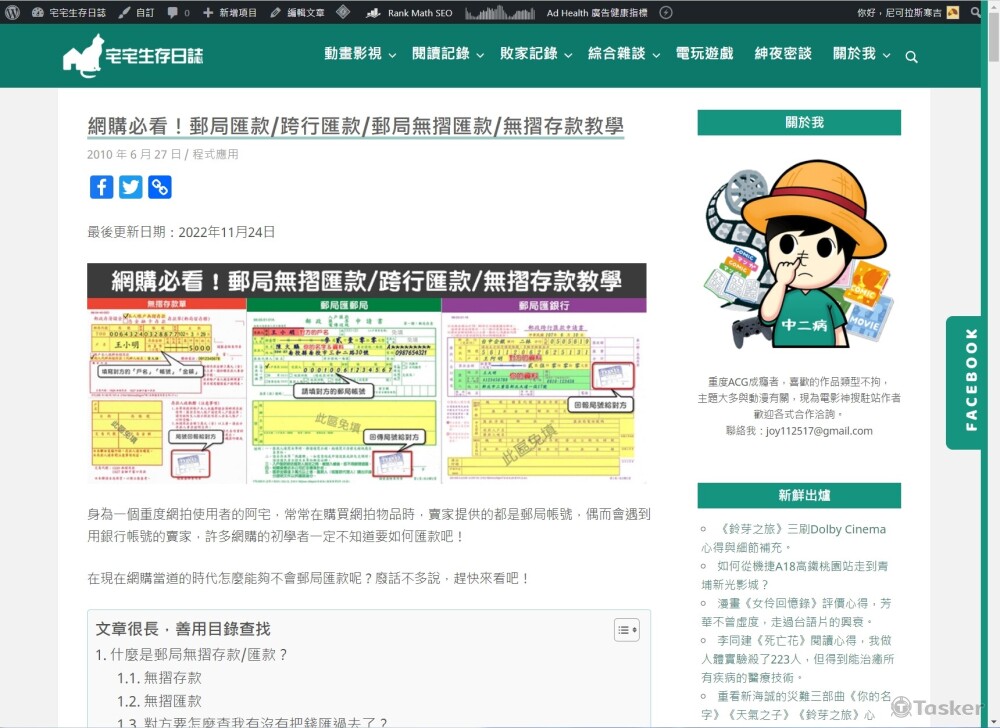Screen dimensions: 1000x728
Task: Open the Rank Math SEO diamond icon
Action: tap(344, 13)
